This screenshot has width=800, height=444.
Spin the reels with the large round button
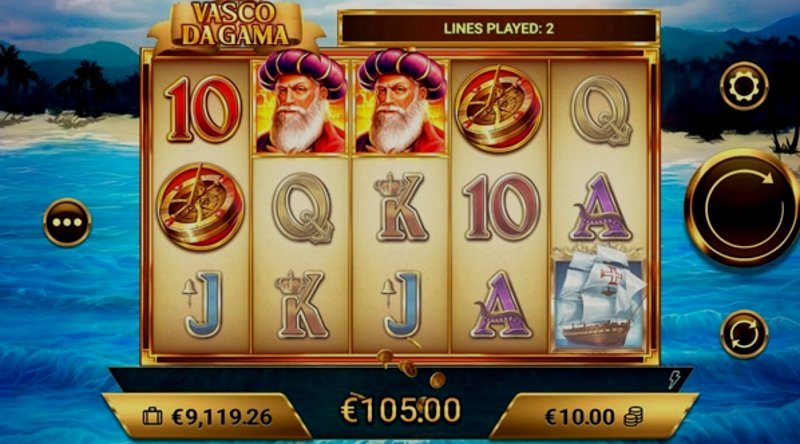tap(743, 208)
